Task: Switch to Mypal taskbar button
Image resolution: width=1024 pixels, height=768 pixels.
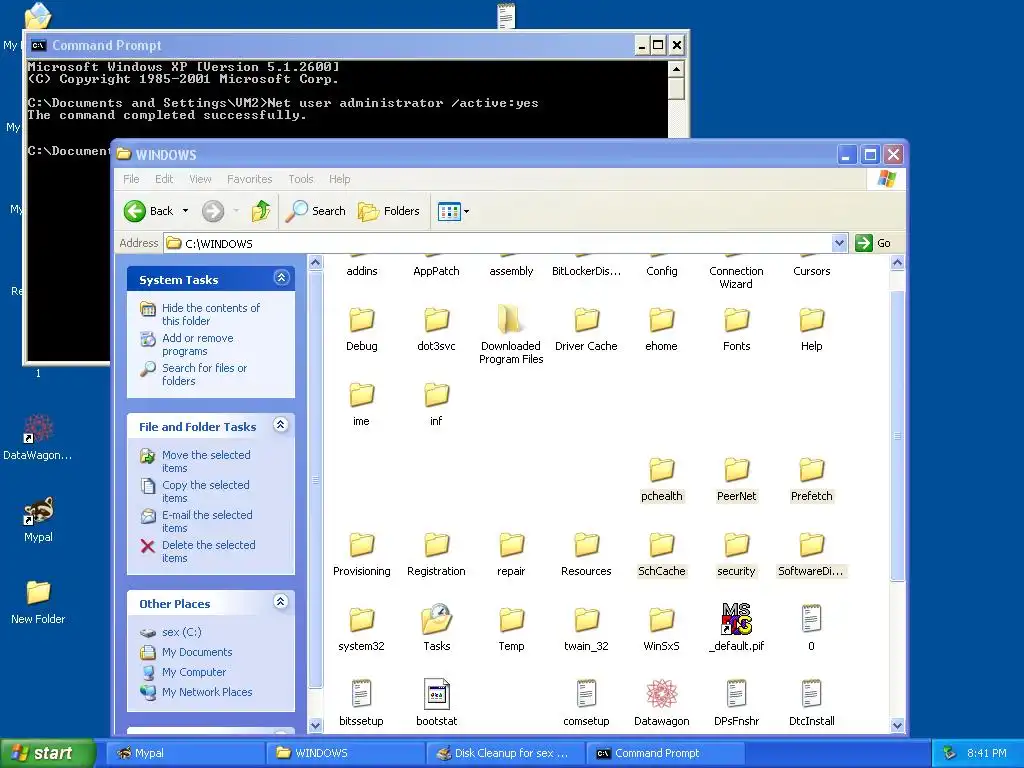Action: tap(185, 753)
